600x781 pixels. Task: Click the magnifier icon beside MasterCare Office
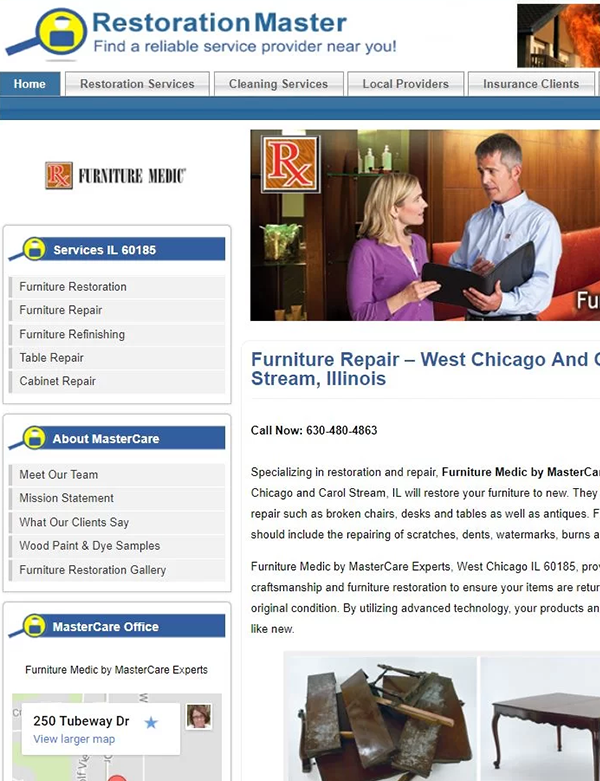pyautogui.click(x=28, y=626)
